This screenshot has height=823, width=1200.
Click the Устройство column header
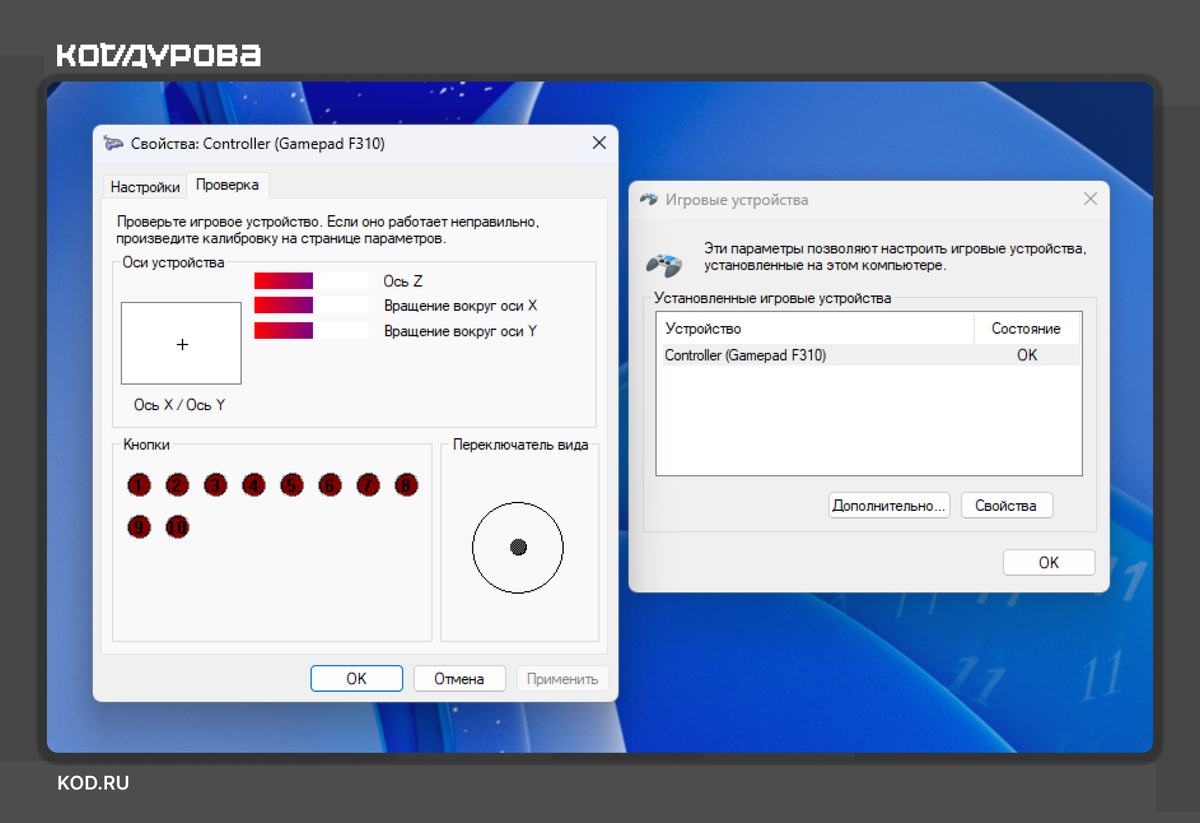tap(816, 329)
